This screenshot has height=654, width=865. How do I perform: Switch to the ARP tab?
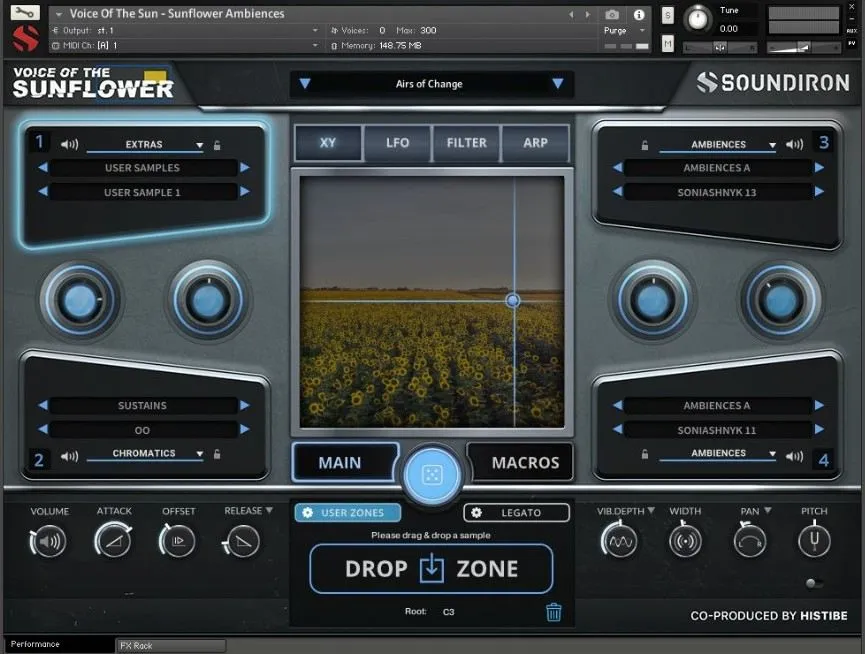point(535,143)
